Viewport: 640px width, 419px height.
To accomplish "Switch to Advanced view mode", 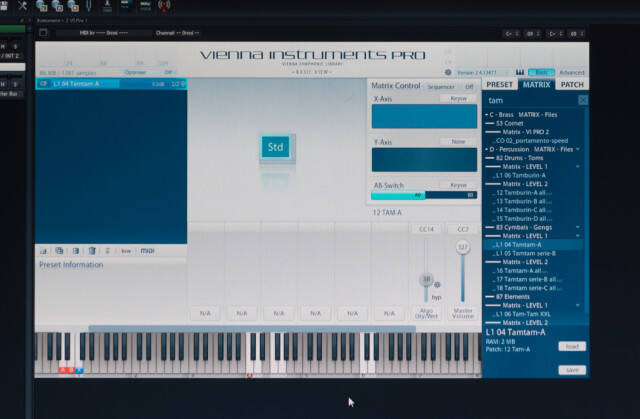I will click(572, 73).
